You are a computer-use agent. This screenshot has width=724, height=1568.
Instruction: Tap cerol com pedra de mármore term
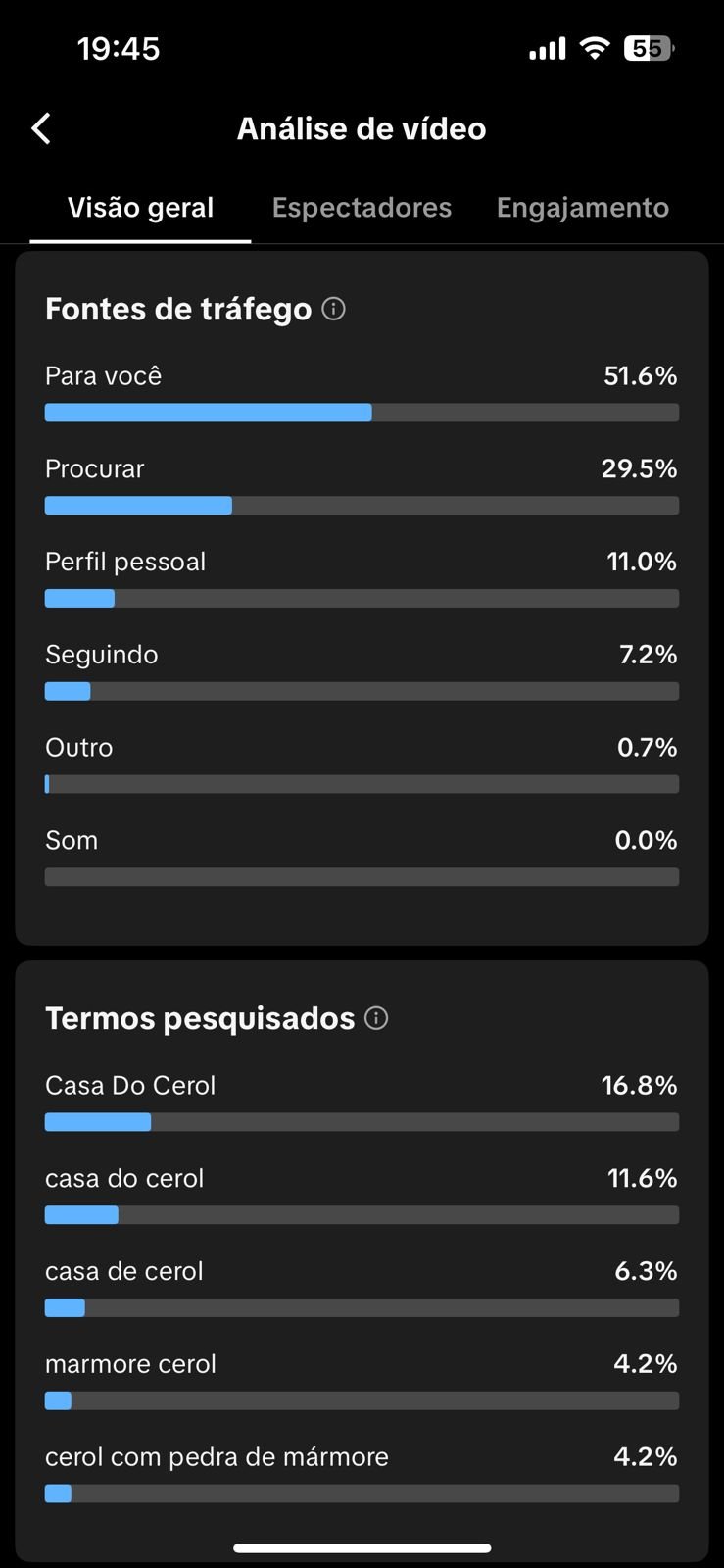coord(217,1457)
